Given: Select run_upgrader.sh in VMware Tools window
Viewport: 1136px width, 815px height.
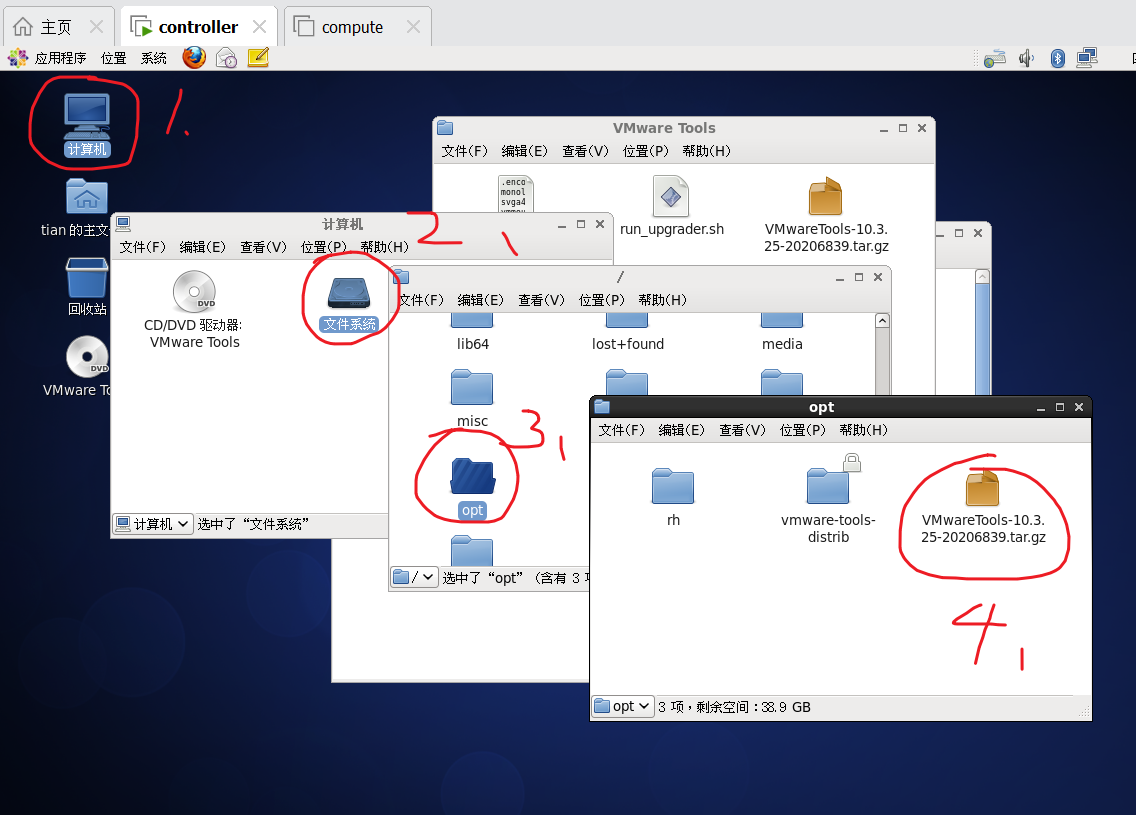Looking at the screenshot, I should coord(672,206).
